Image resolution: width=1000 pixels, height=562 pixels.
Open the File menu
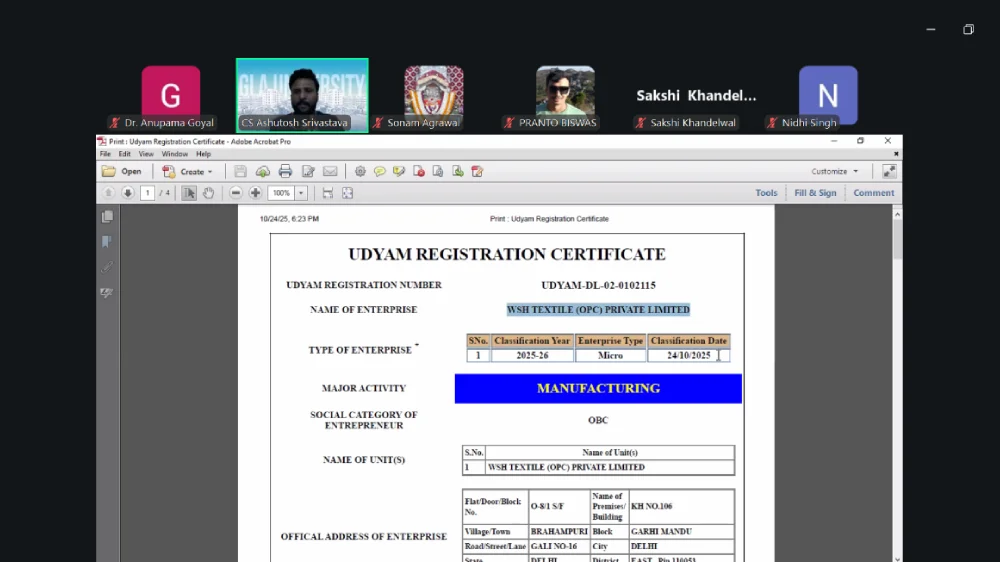point(105,154)
